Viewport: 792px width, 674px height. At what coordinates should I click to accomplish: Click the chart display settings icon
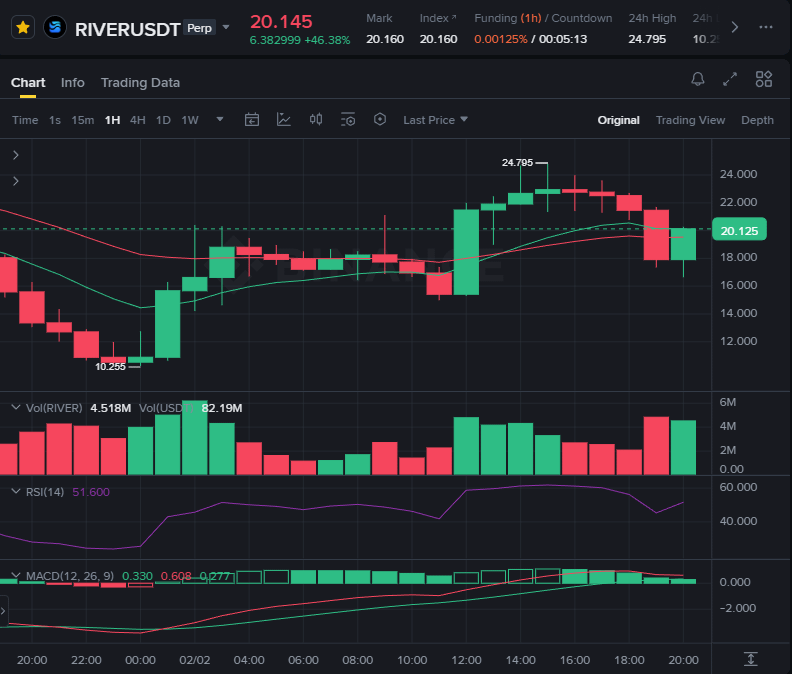click(348, 120)
